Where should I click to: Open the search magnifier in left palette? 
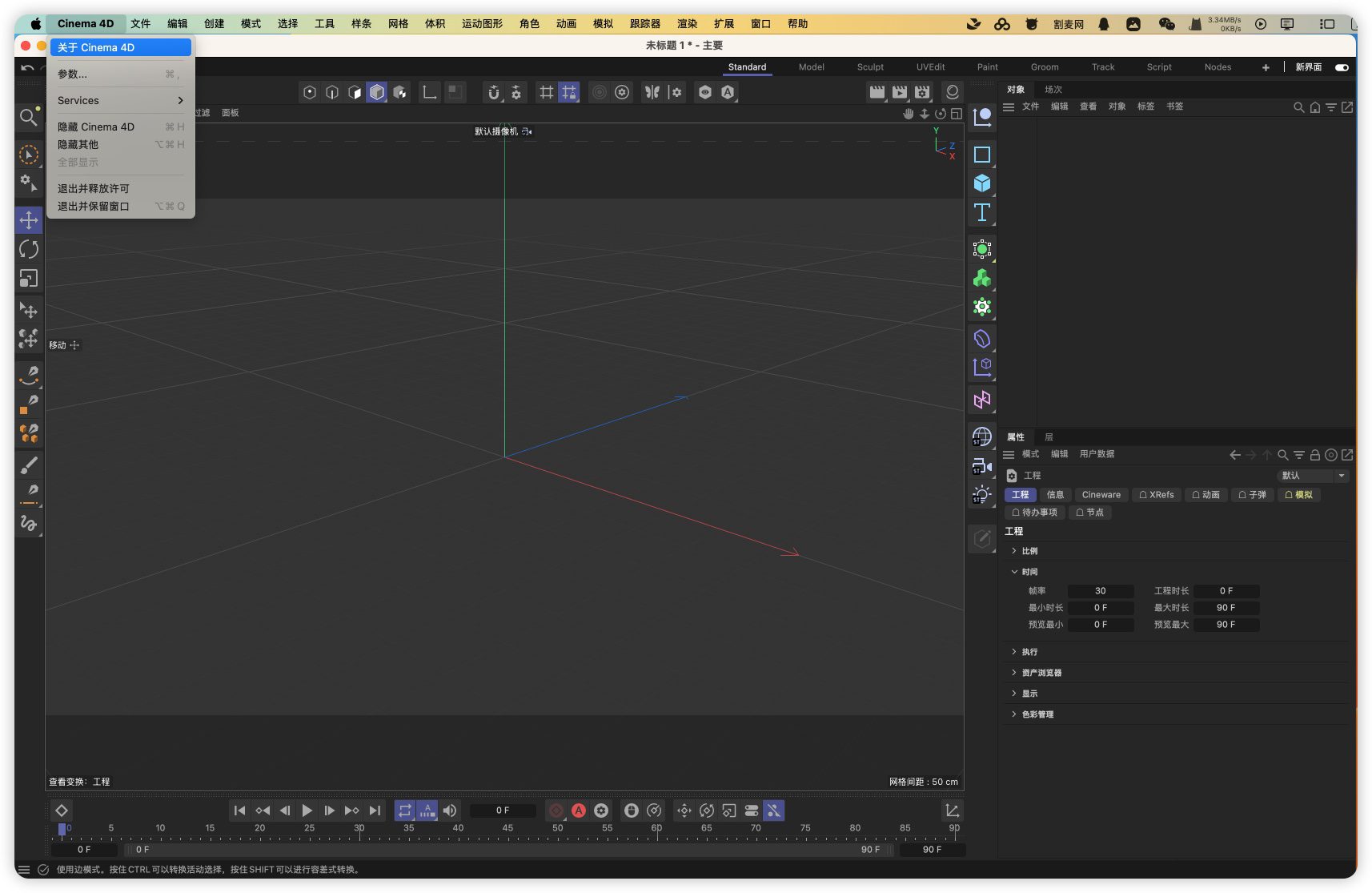pyautogui.click(x=29, y=118)
